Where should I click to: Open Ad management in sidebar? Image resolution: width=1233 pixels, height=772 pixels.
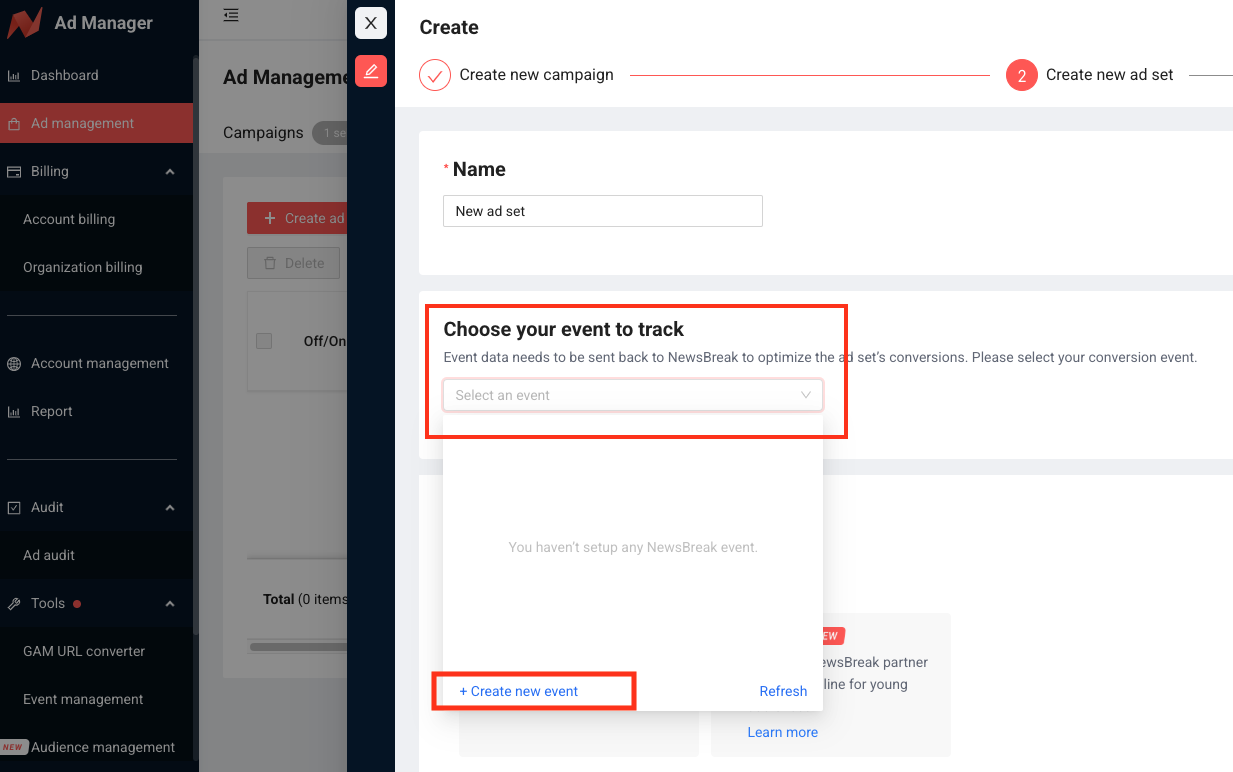pos(82,124)
